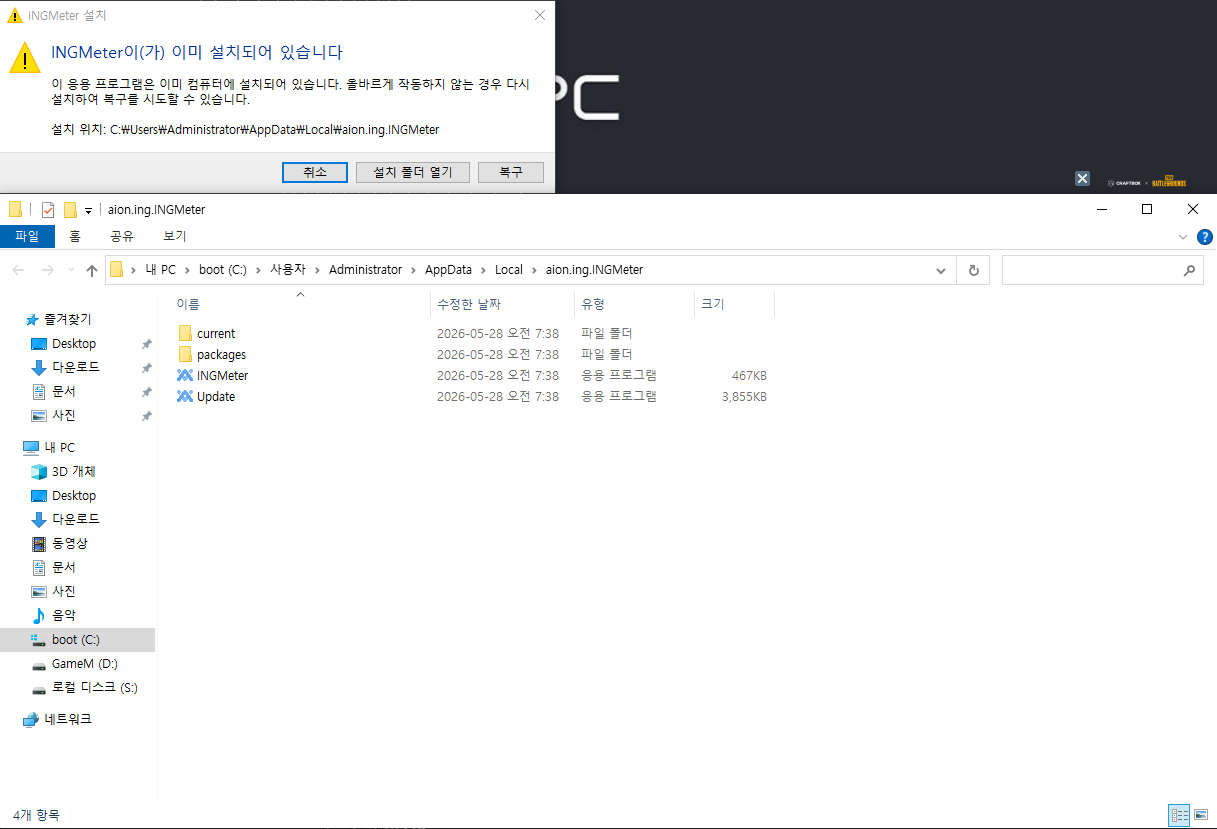Viewport: 1217px width, 829px height.
Task: Click the 취소 button in INGMeter dialog
Action: (315, 172)
